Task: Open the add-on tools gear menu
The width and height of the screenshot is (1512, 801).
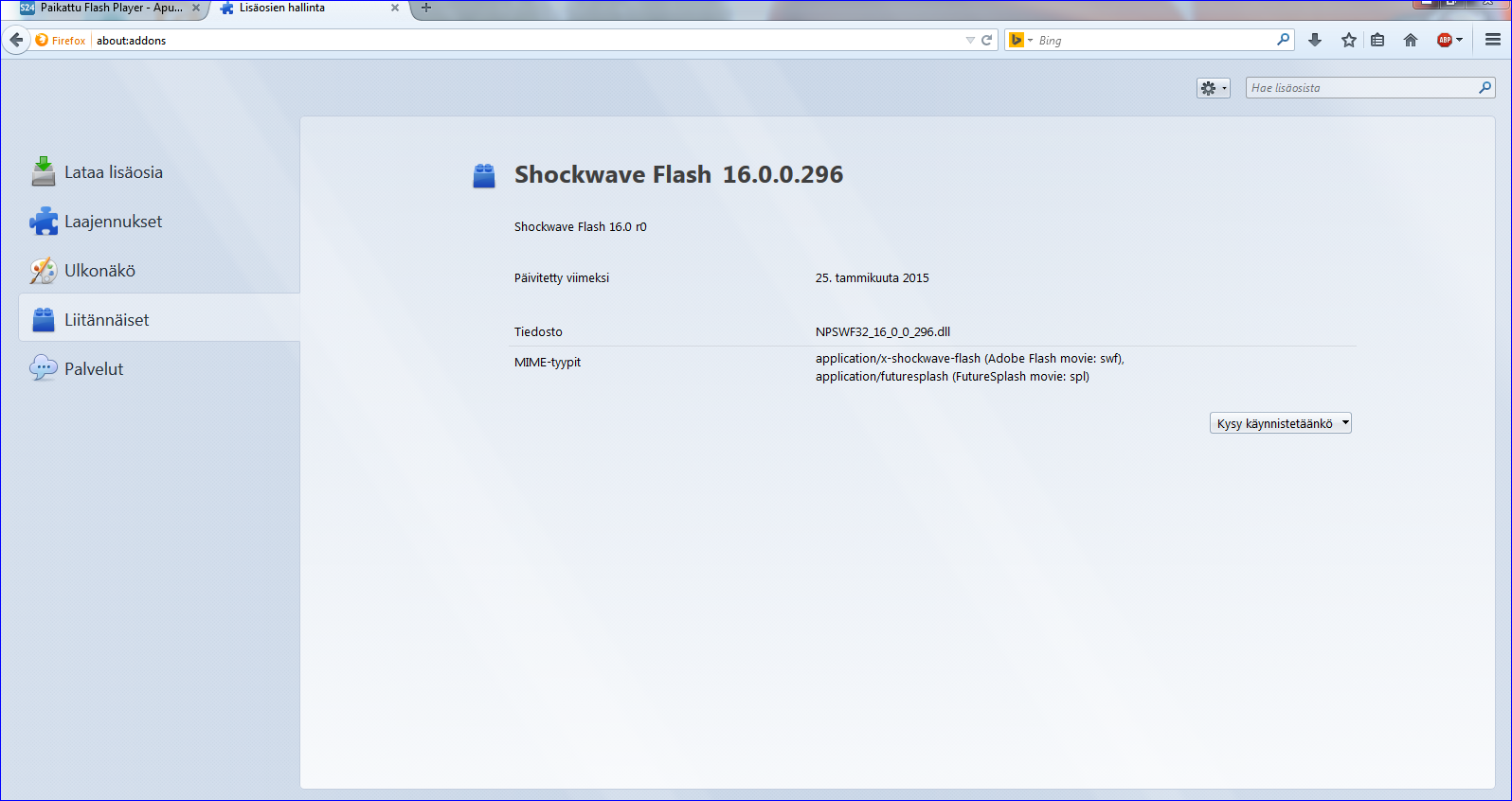Action: tap(1214, 88)
